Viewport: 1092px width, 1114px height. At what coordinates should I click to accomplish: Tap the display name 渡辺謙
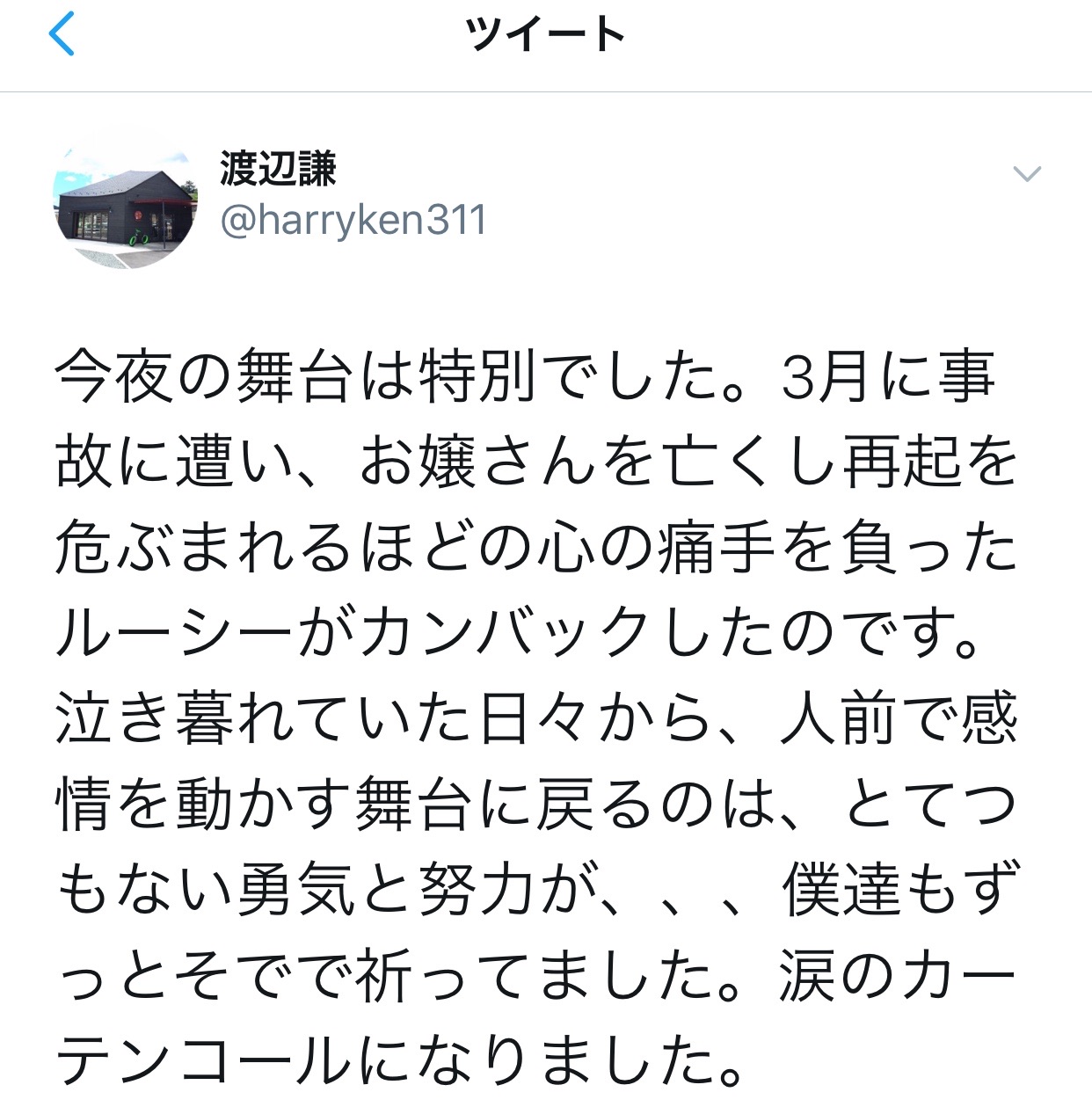(278, 168)
